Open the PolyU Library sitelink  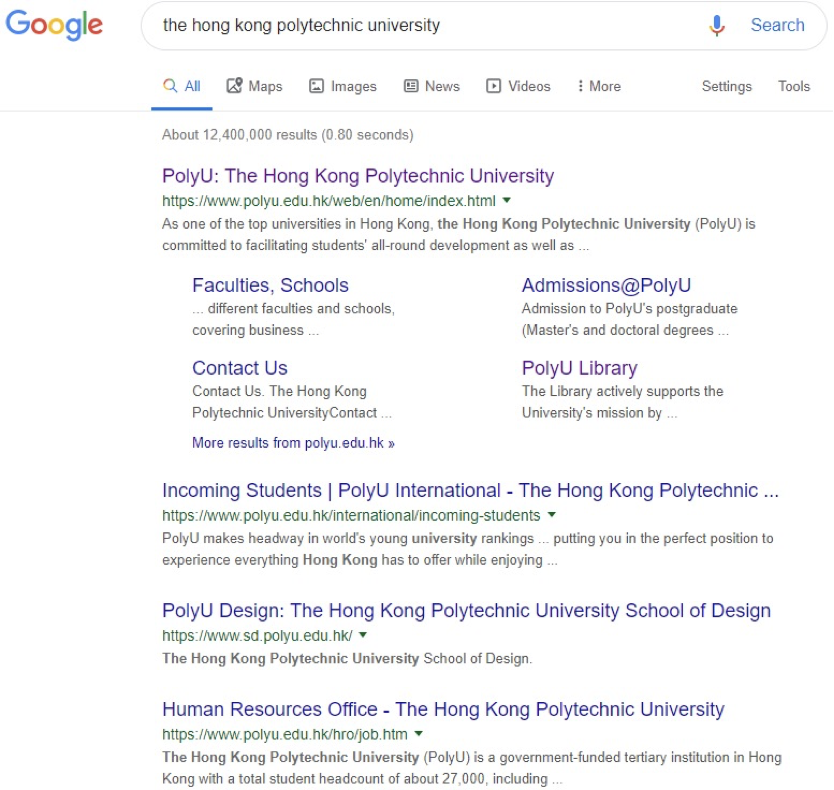(579, 368)
